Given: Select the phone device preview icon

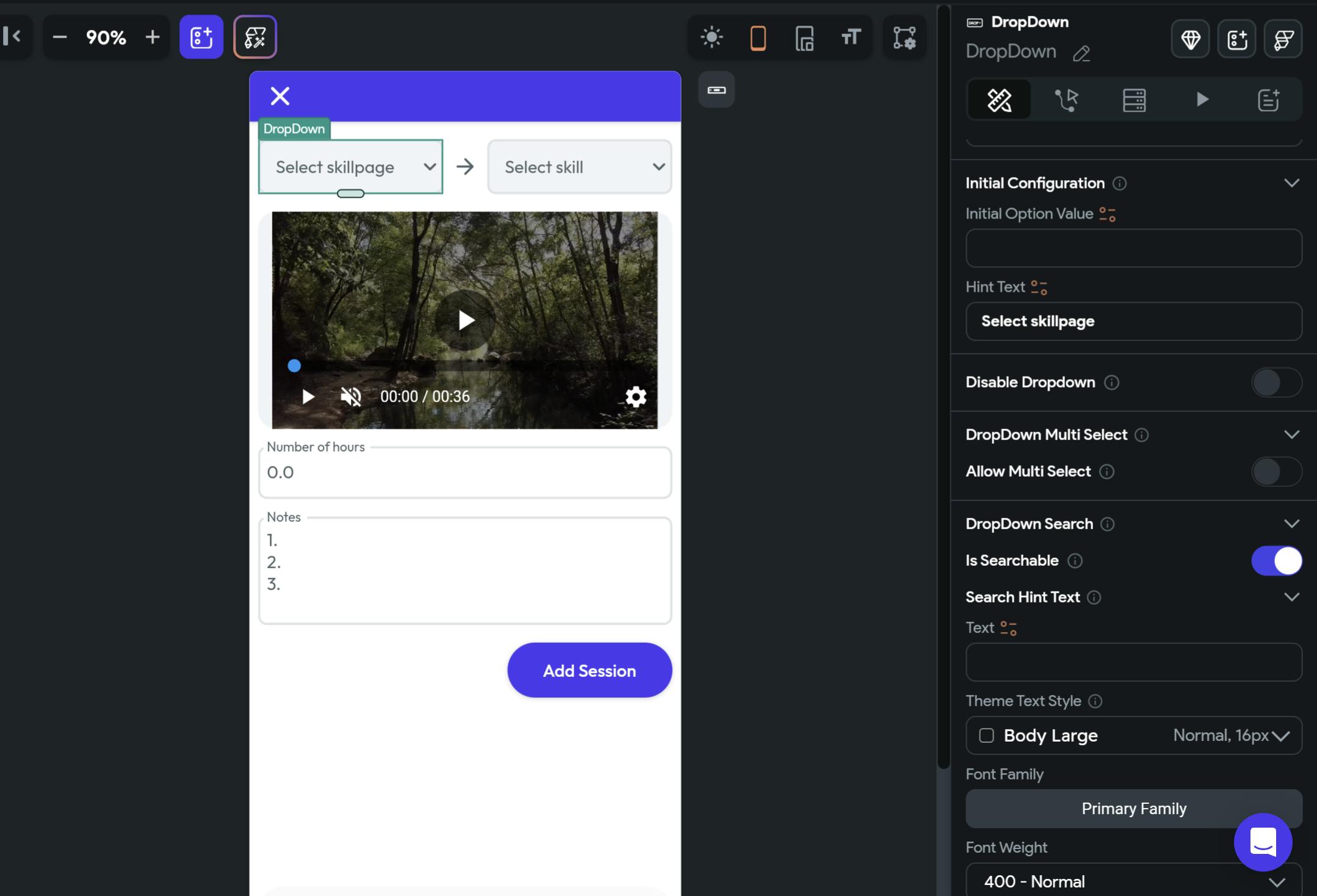Looking at the screenshot, I should coord(758,38).
